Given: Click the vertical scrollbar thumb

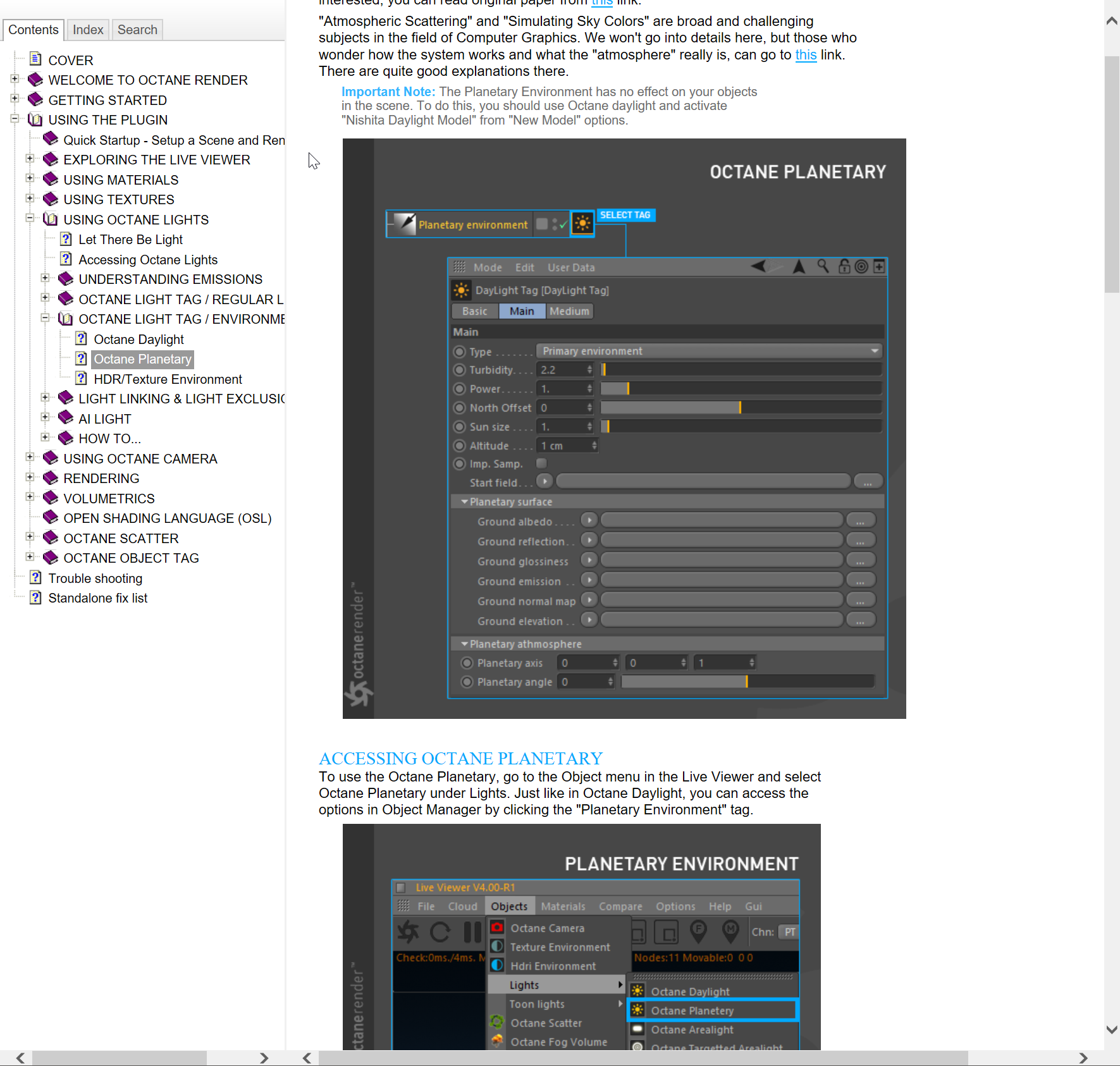Looking at the screenshot, I should 1112,174.
